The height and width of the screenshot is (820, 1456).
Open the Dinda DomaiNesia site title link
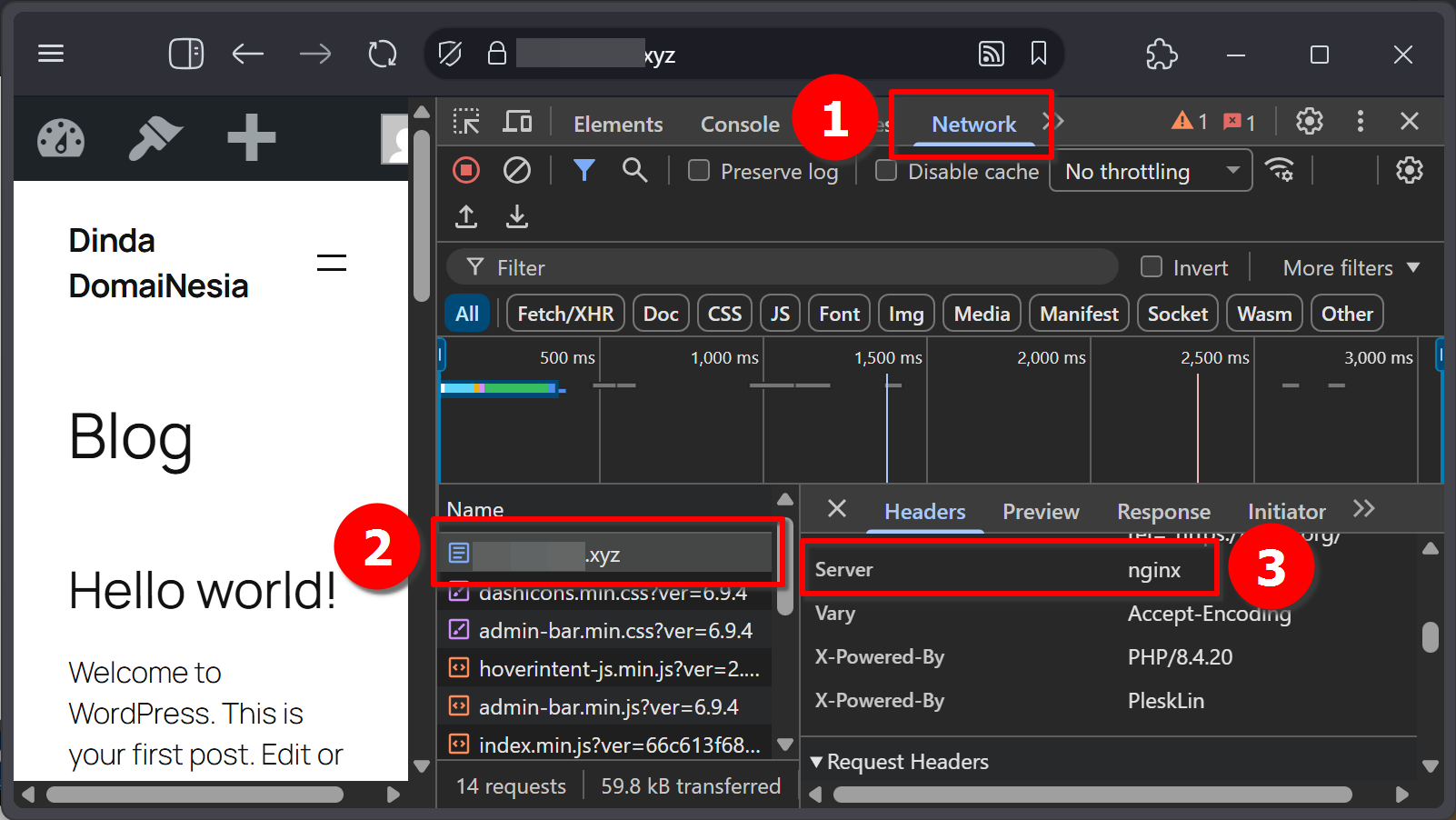pyautogui.click(x=159, y=264)
